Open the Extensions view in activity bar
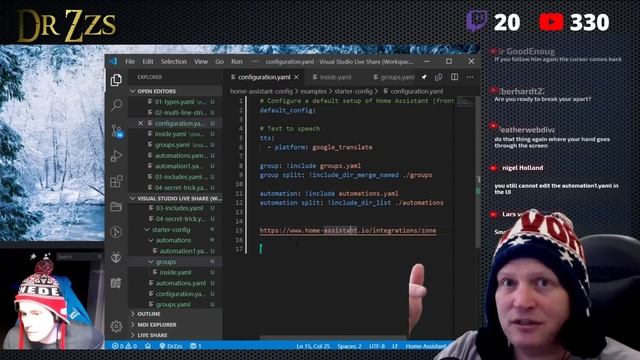The width and height of the screenshot is (640, 360). click(116, 181)
